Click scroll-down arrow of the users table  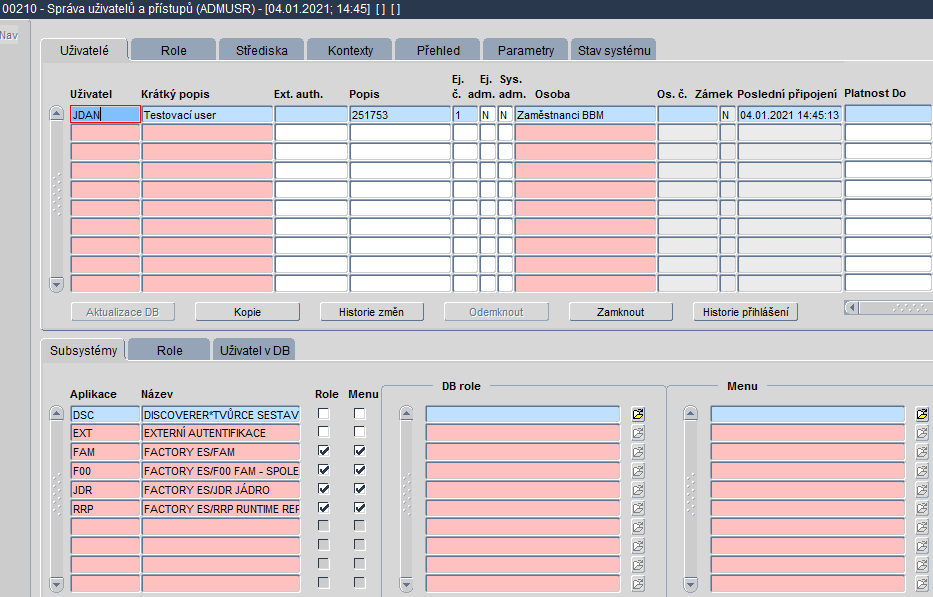pyautogui.click(x=57, y=285)
